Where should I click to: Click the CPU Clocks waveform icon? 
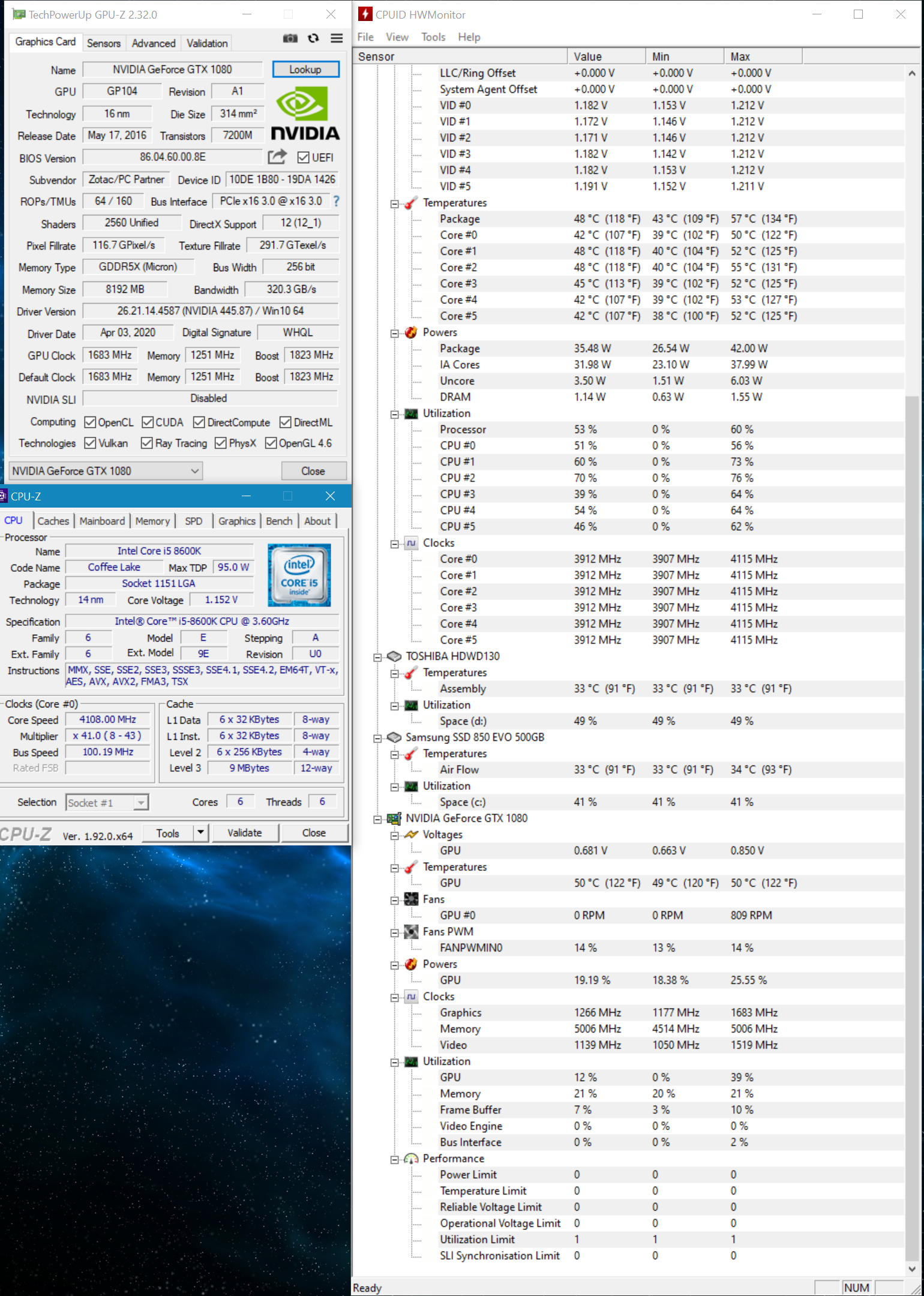pos(411,543)
